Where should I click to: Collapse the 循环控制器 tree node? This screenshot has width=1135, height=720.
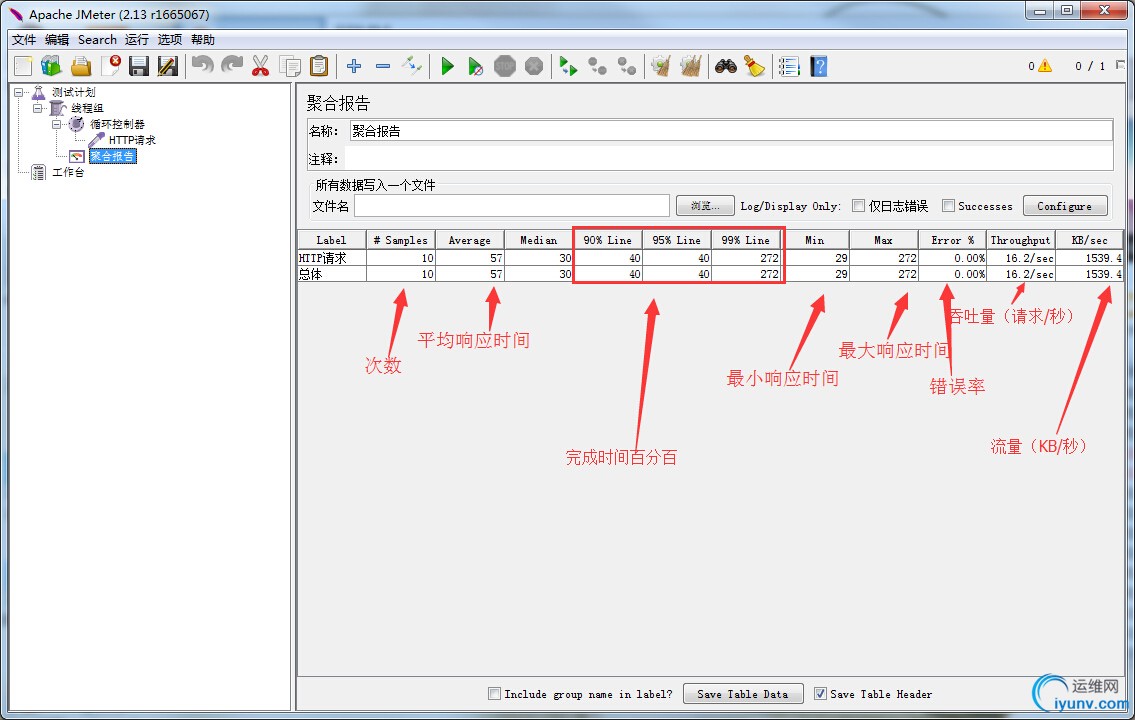click(56, 124)
